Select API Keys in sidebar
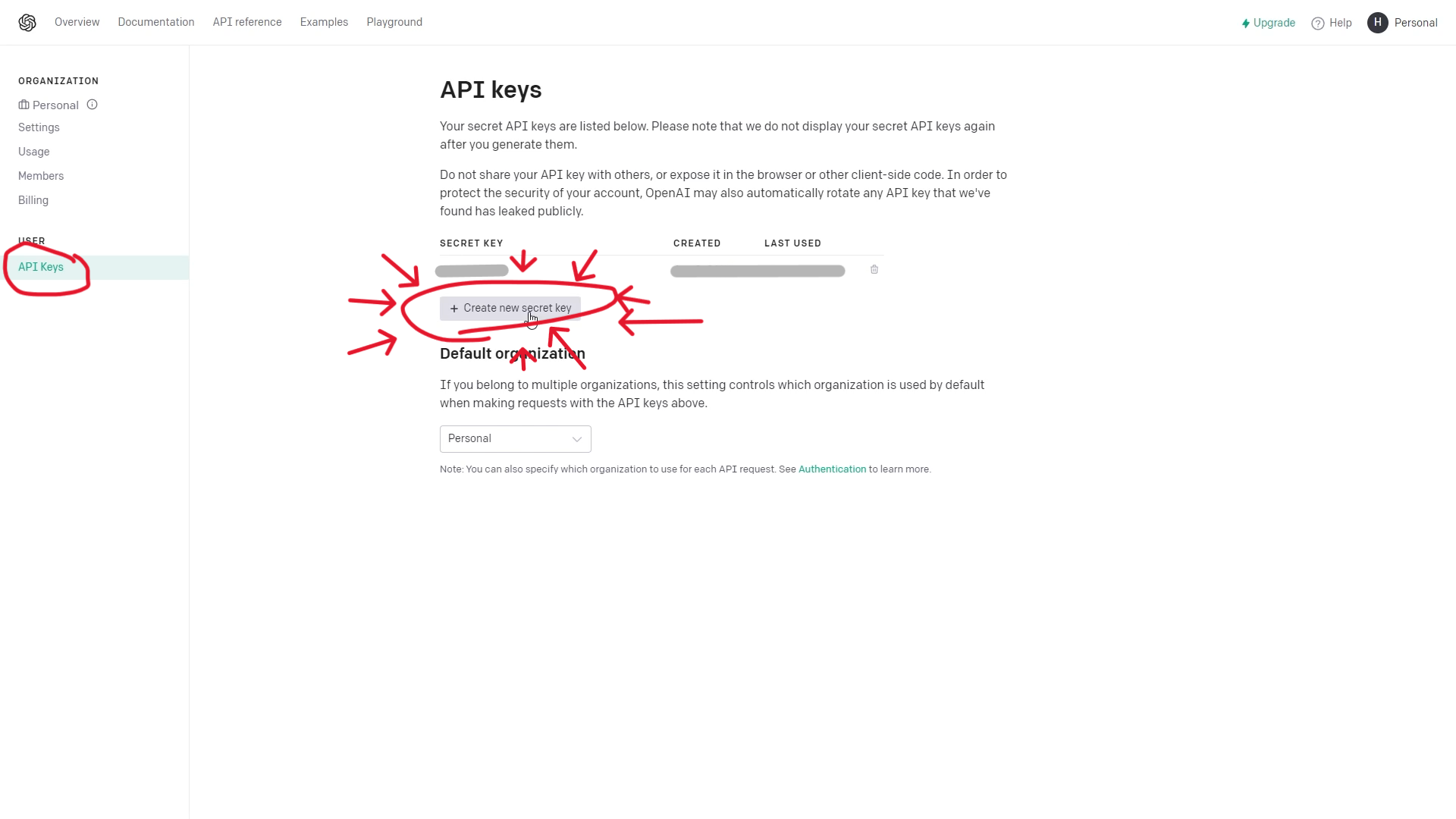Image resolution: width=1456 pixels, height=819 pixels. (x=41, y=267)
